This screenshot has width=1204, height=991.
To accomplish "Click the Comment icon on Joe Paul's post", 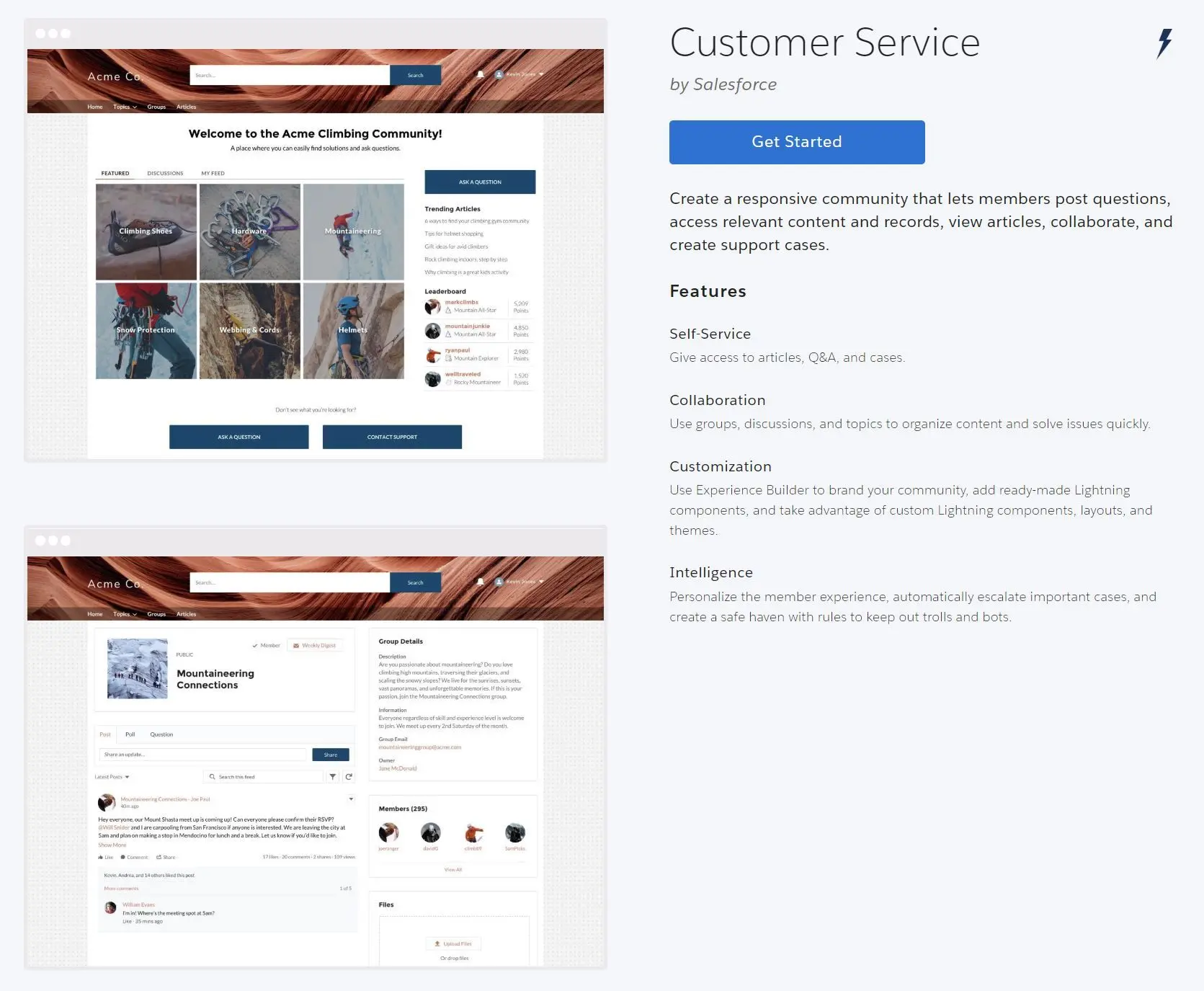I will (x=122, y=857).
